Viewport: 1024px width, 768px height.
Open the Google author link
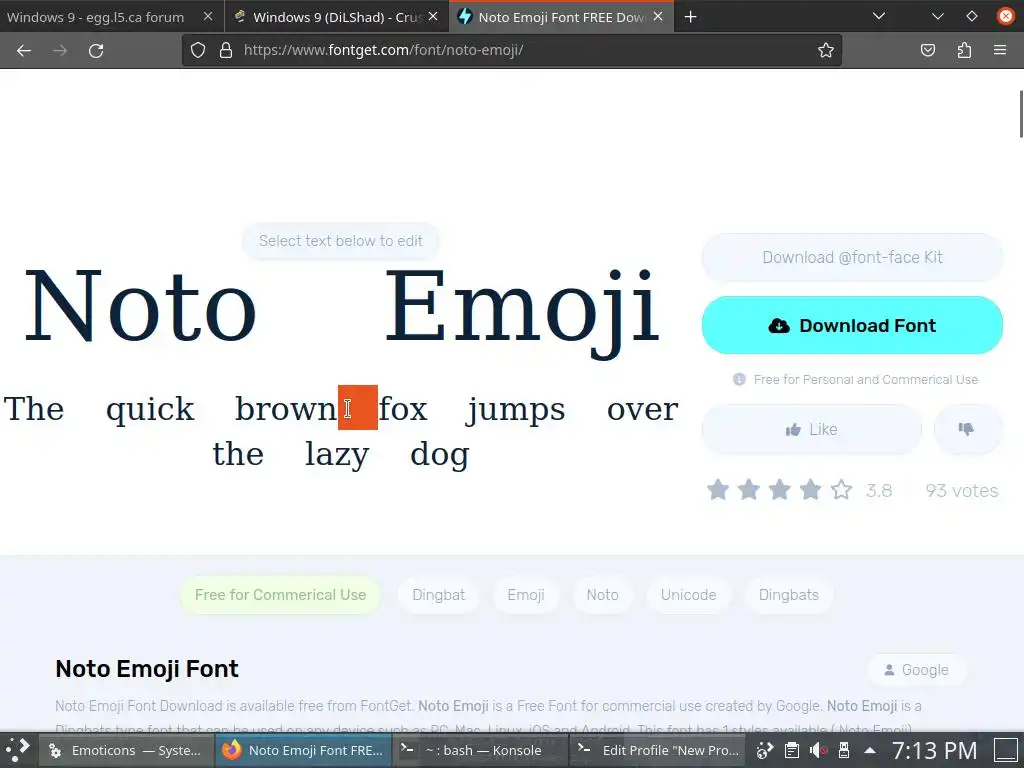916,670
